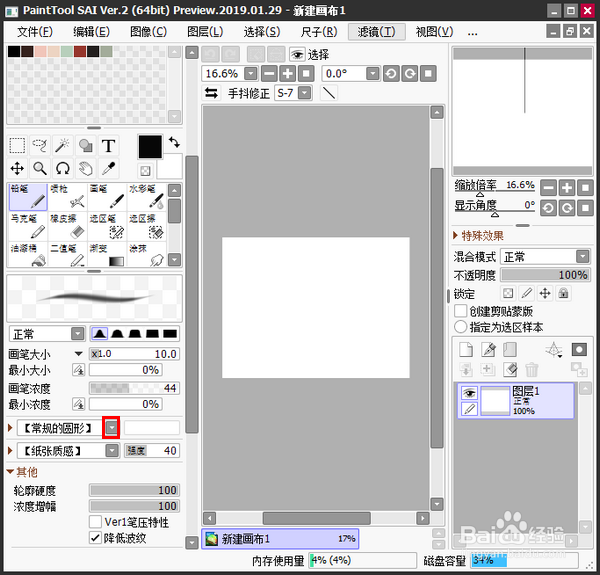Select the move layer tool
This screenshot has height=575, width=600.
[17, 168]
